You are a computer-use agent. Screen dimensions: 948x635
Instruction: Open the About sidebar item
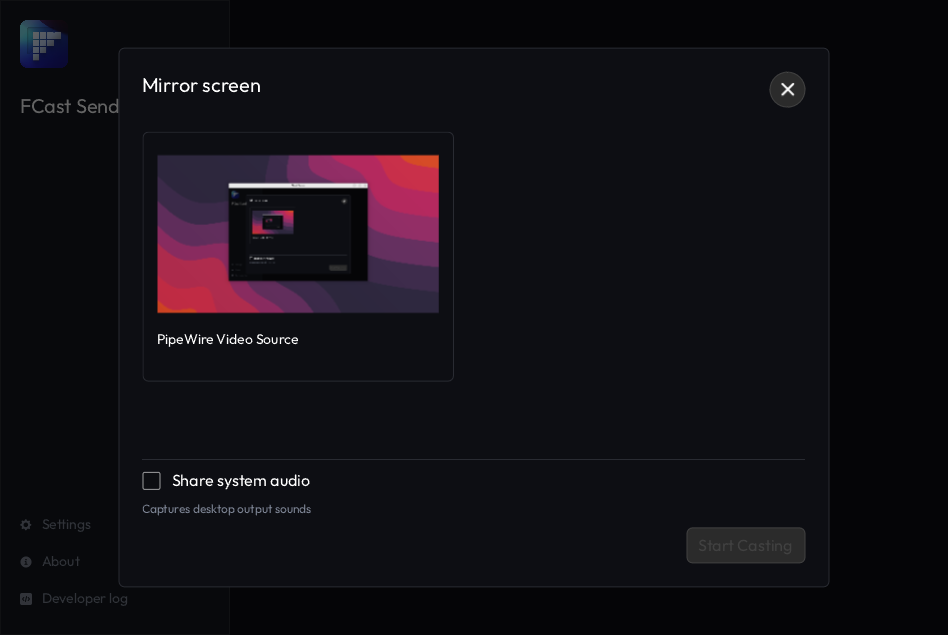tap(50, 562)
